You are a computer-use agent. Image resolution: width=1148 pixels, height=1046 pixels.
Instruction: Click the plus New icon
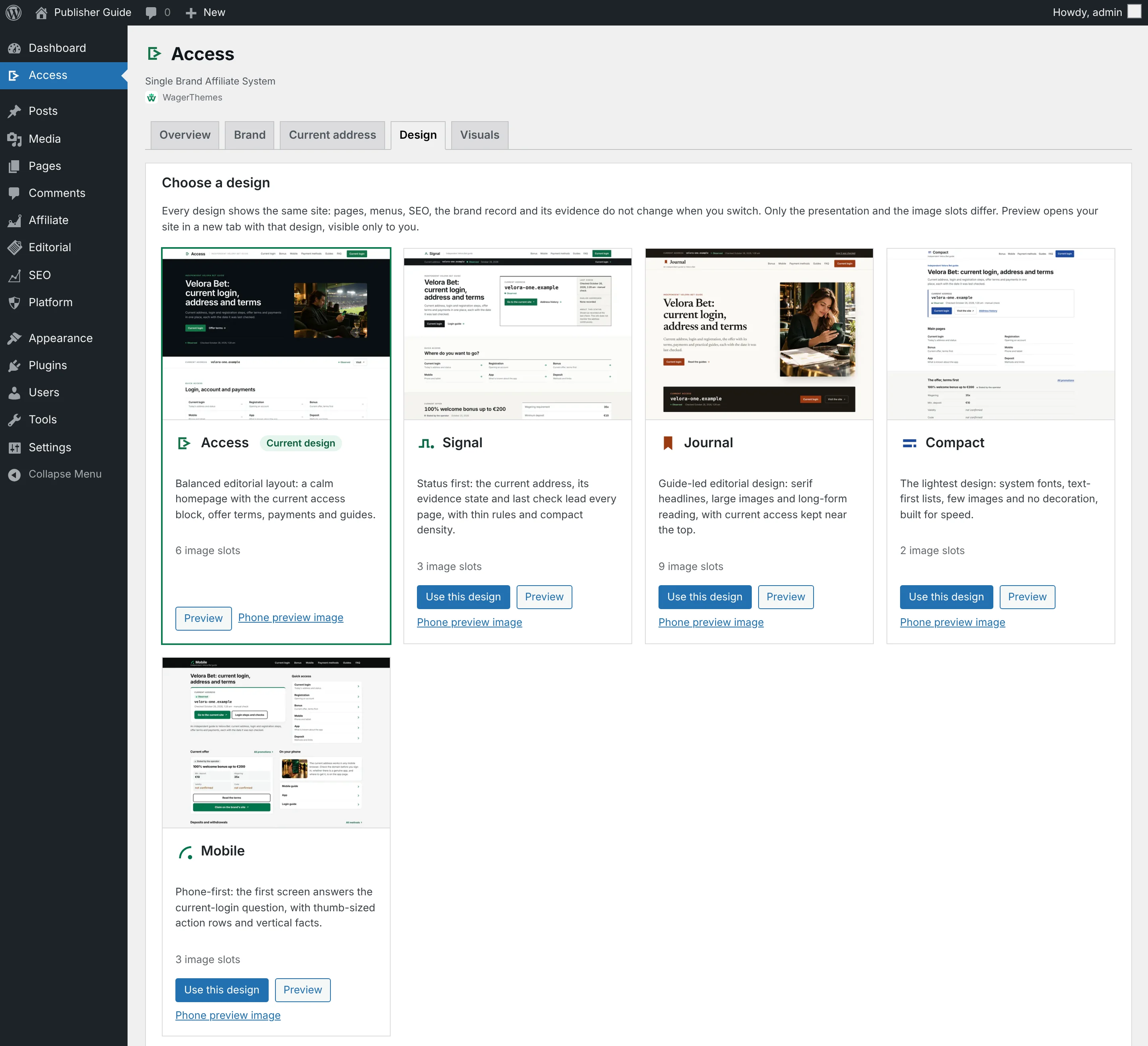pyautogui.click(x=191, y=12)
